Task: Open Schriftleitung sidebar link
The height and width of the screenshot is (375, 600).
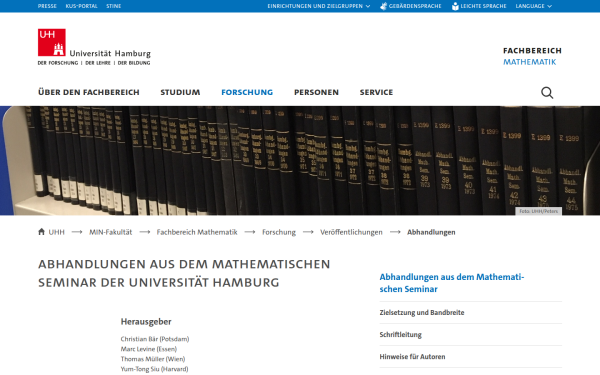Action: (x=400, y=334)
